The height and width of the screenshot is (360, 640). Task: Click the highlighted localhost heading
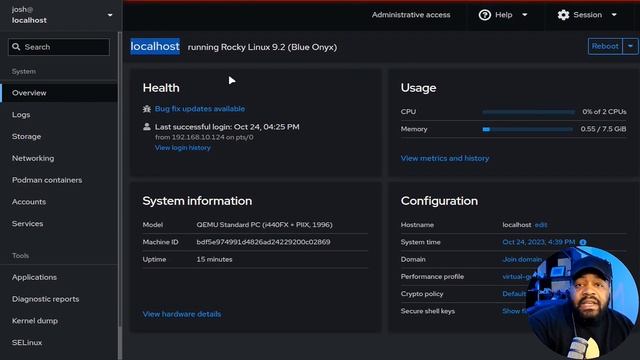[155, 47]
